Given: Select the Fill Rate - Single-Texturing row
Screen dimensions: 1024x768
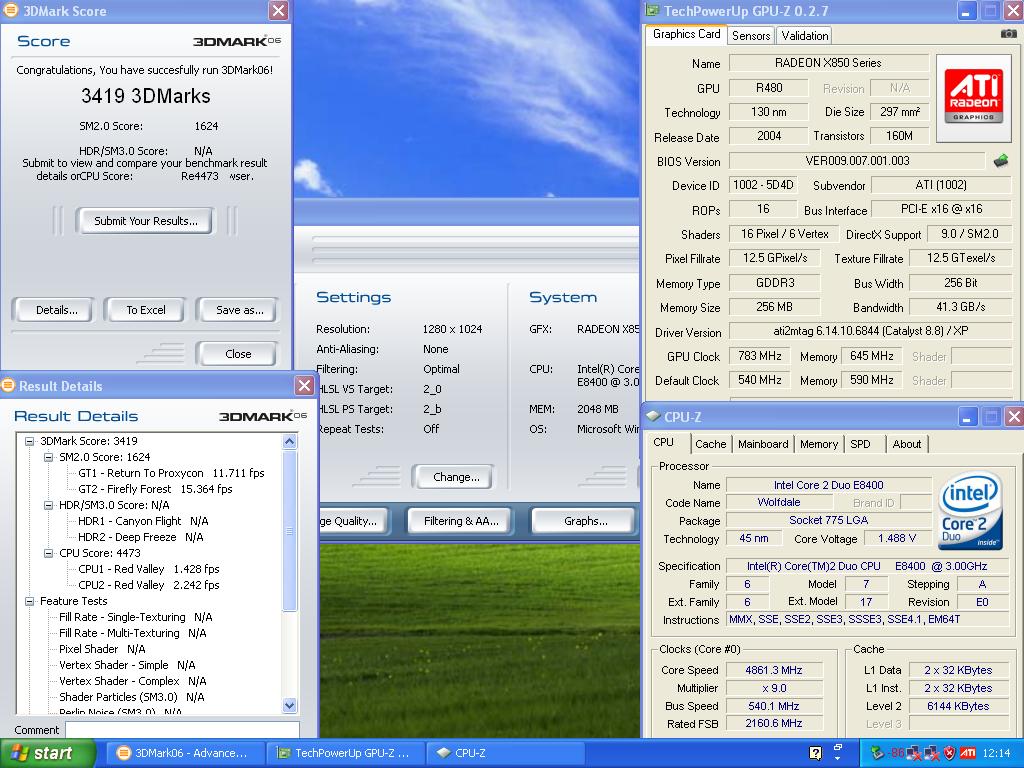Looking at the screenshot, I should pos(135,617).
